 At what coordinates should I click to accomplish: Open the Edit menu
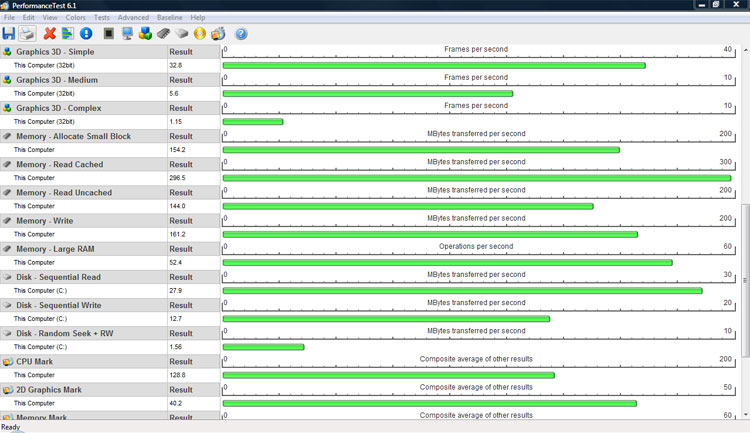pyautogui.click(x=29, y=17)
